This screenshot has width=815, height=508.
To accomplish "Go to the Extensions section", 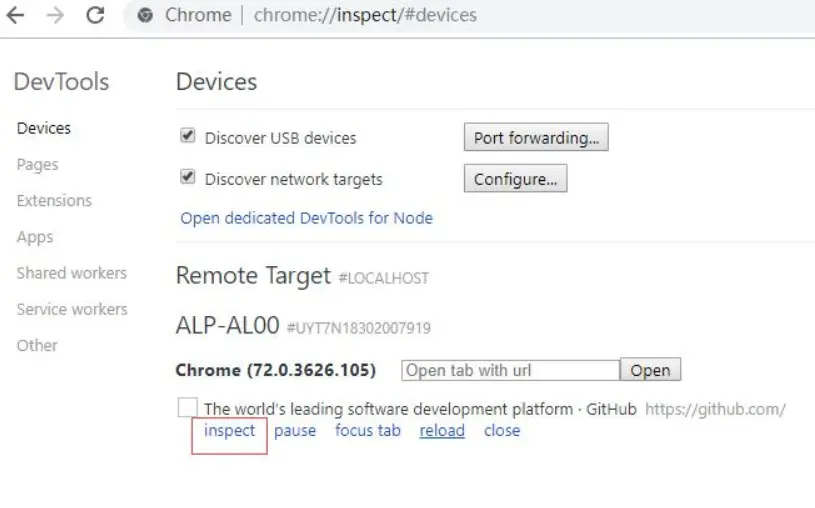I will click(x=54, y=201).
